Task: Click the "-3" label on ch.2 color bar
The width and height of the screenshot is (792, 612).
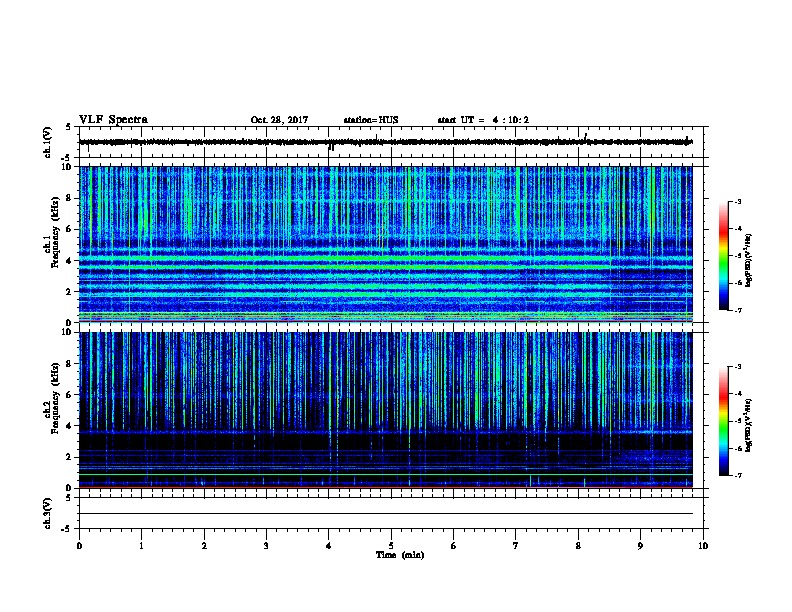Action: click(737, 367)
